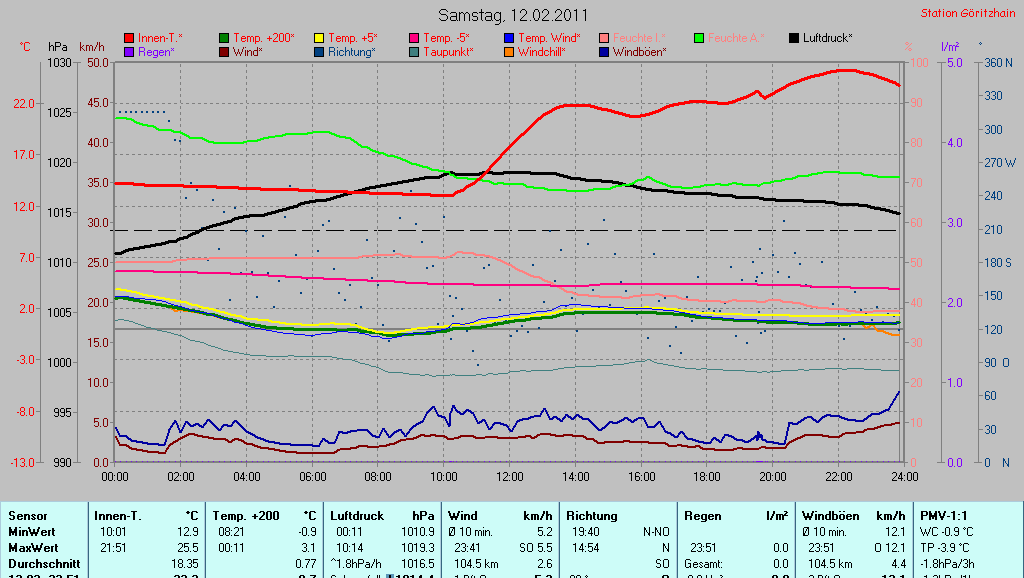The image size is (1024, 578).
Task: Click the MaxWert row label
Action: pyautogui.click(x=31, y=548)
